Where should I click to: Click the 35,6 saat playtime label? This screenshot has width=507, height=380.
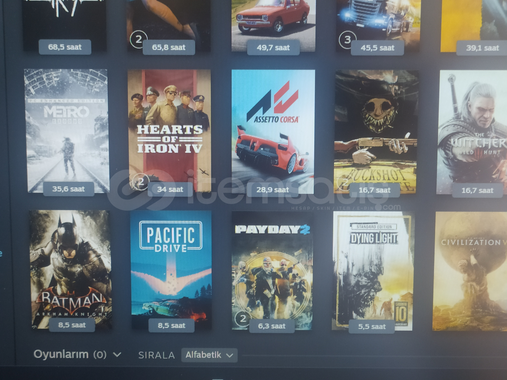pos(68,189)
